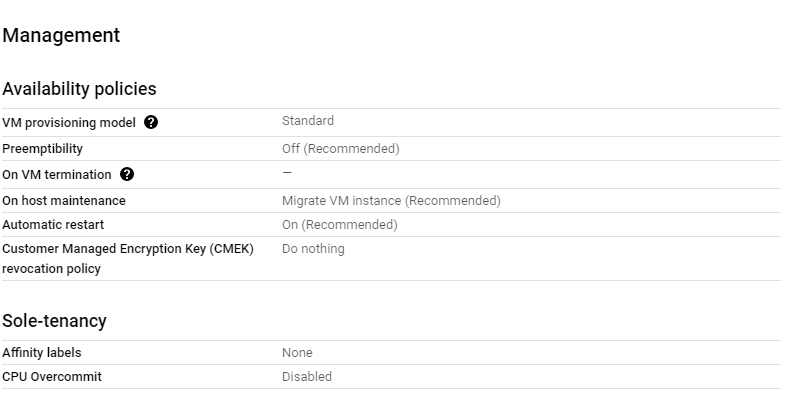Select the CMEK revocation policy label

pos(128,258)
